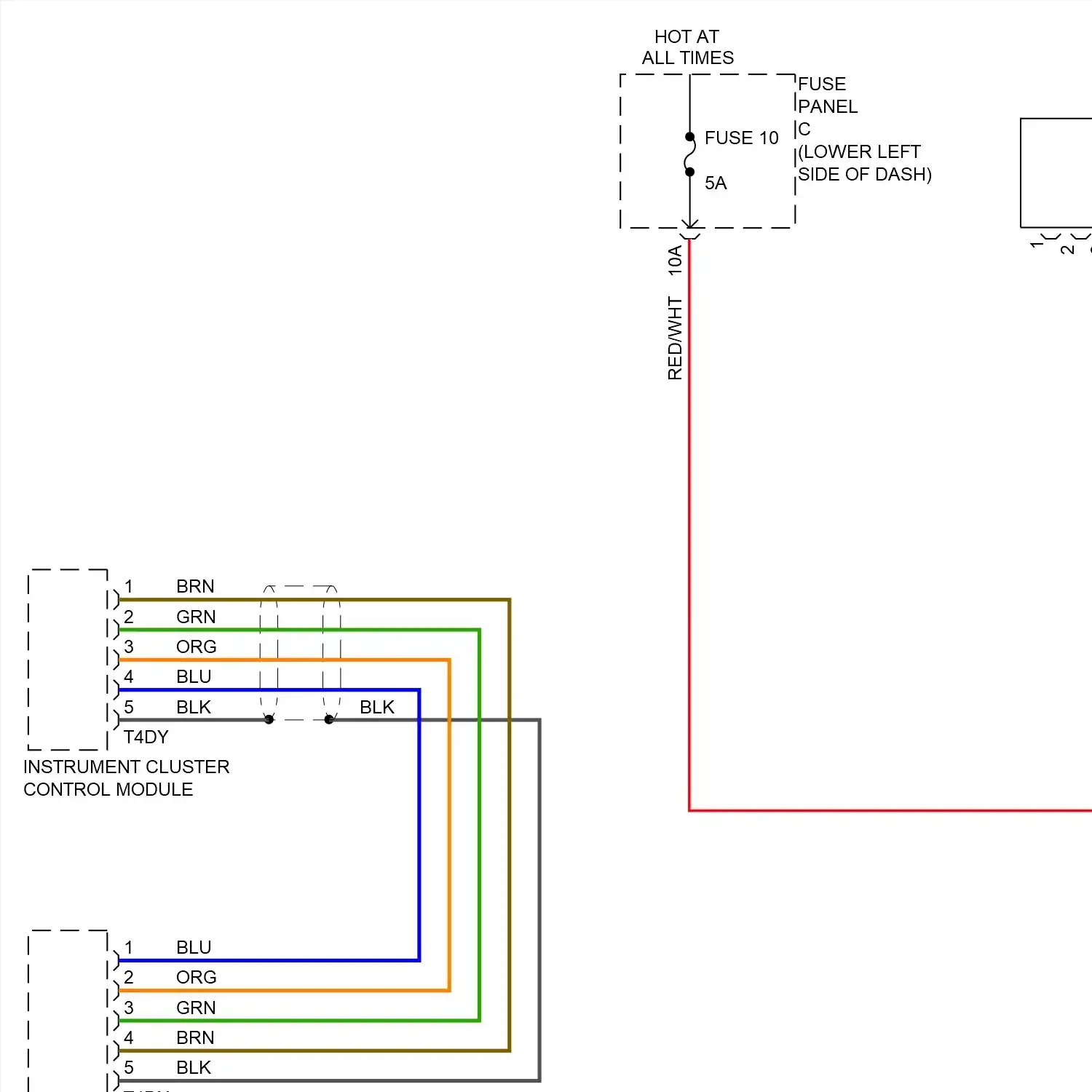
Task: Select the "FUSE PANEL C" description text
Action: tap(828, 106)
